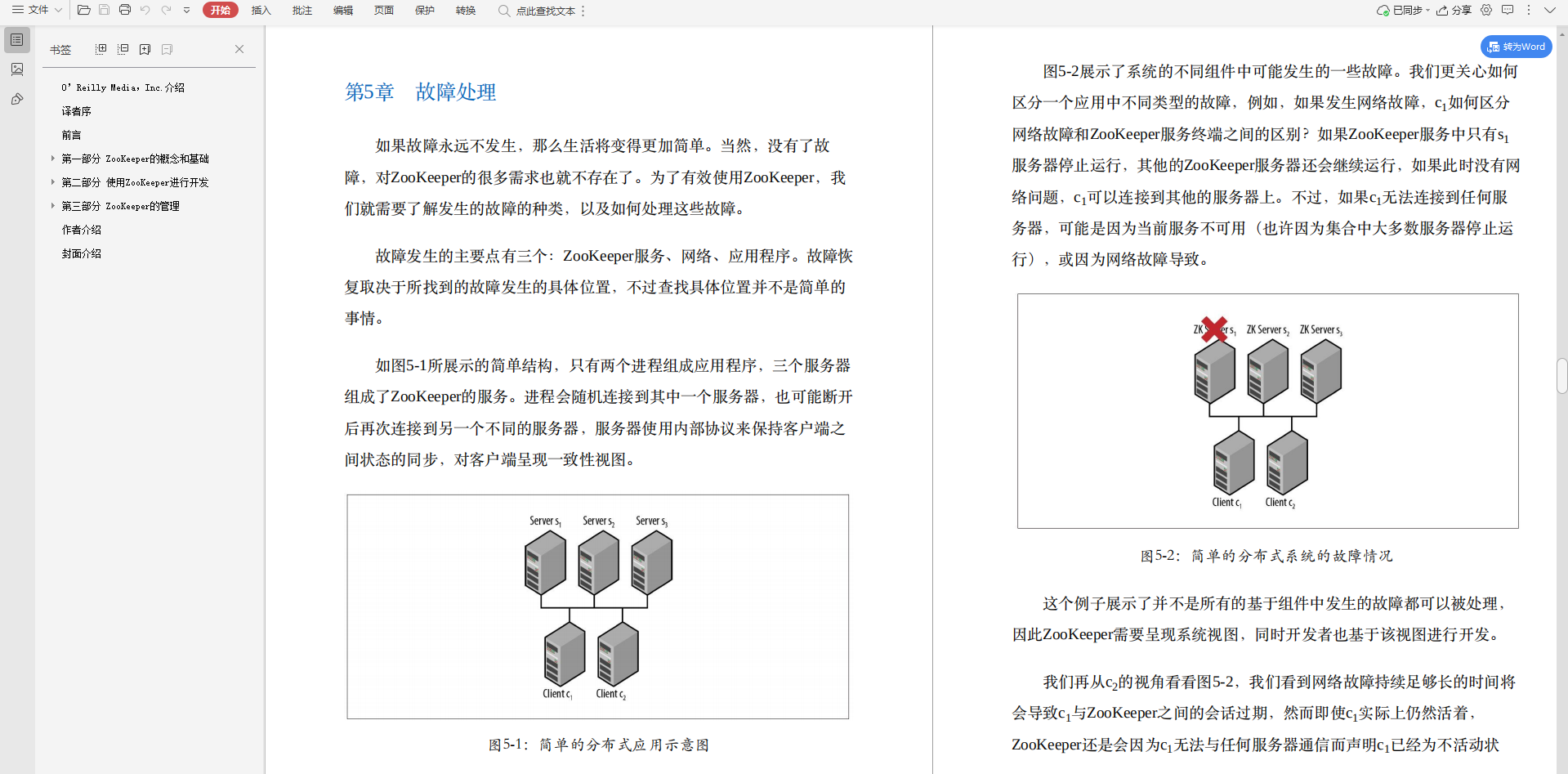
Task: Open the image extraction panel in sidebar
Action: [x=16, y=69]
